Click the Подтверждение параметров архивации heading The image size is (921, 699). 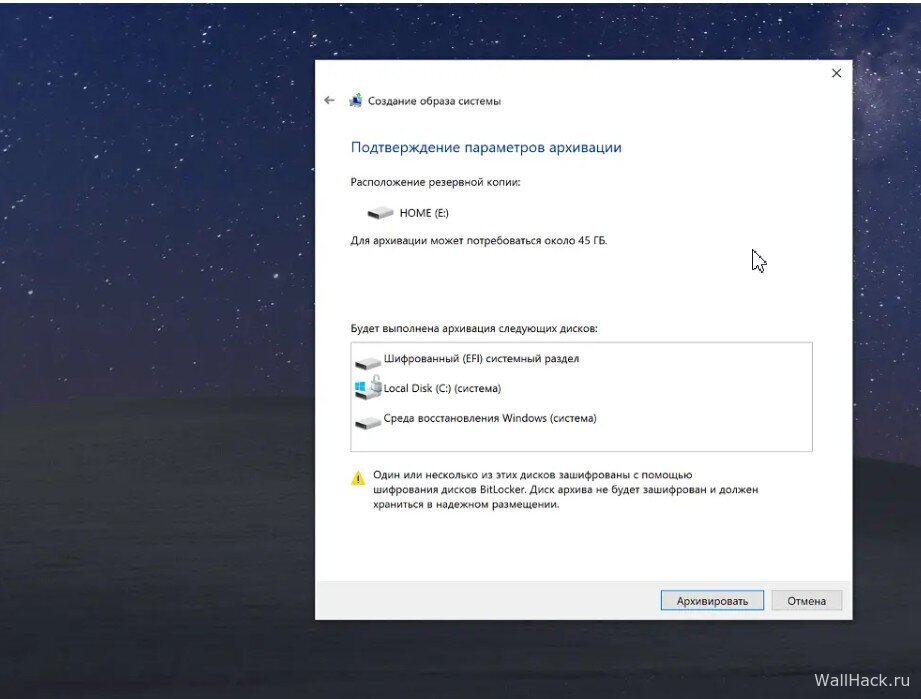486,147
